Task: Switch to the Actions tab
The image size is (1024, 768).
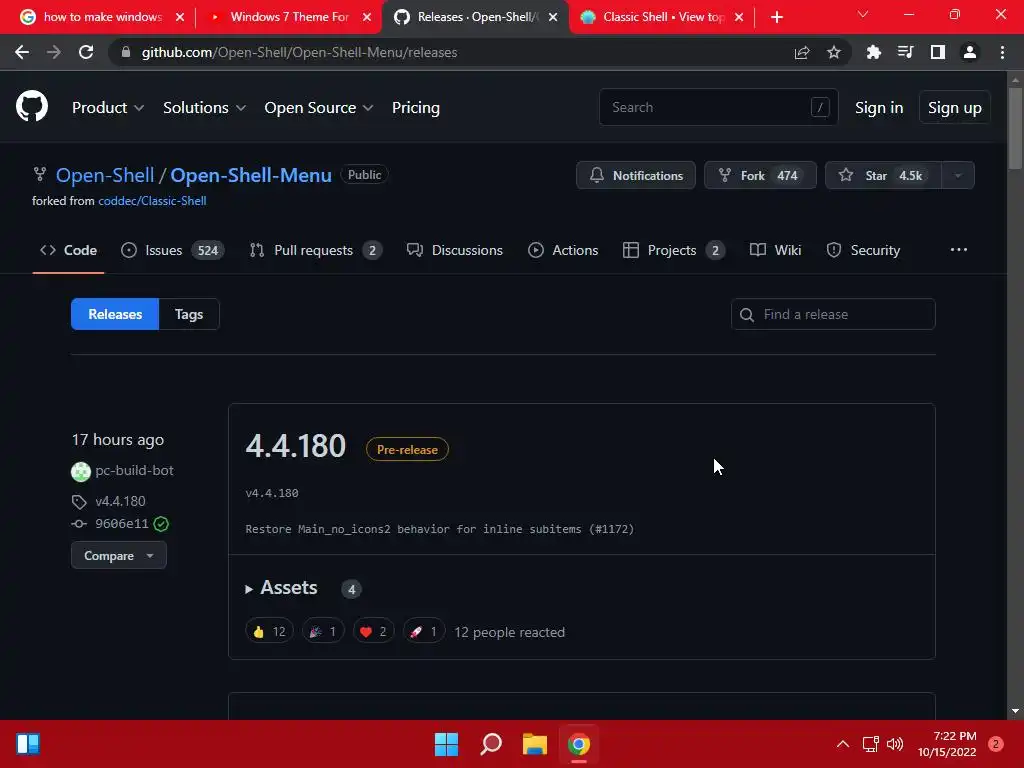Action: (563, 250)
